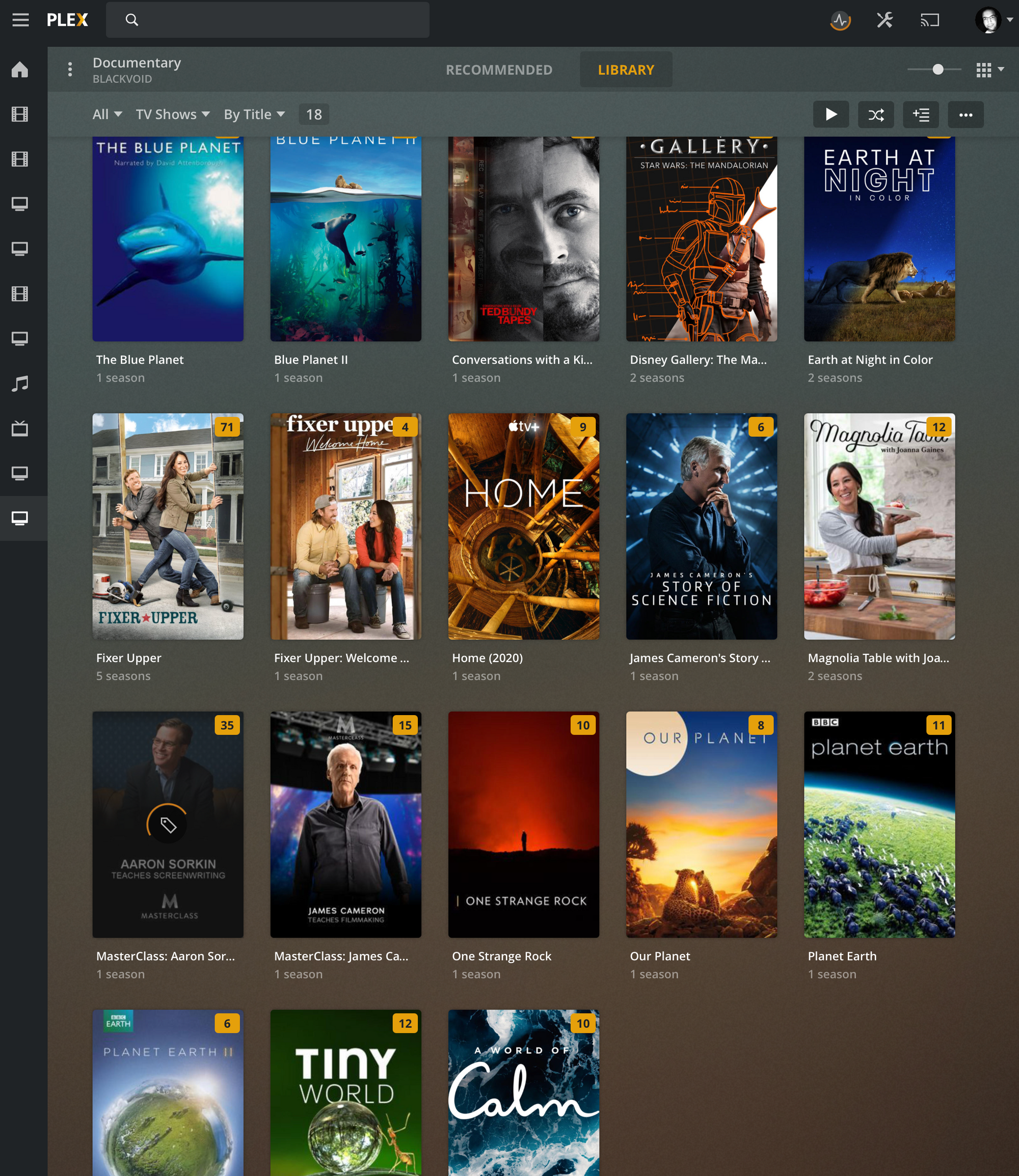Click the 'Home (2020)' title link

pos(487,658)
